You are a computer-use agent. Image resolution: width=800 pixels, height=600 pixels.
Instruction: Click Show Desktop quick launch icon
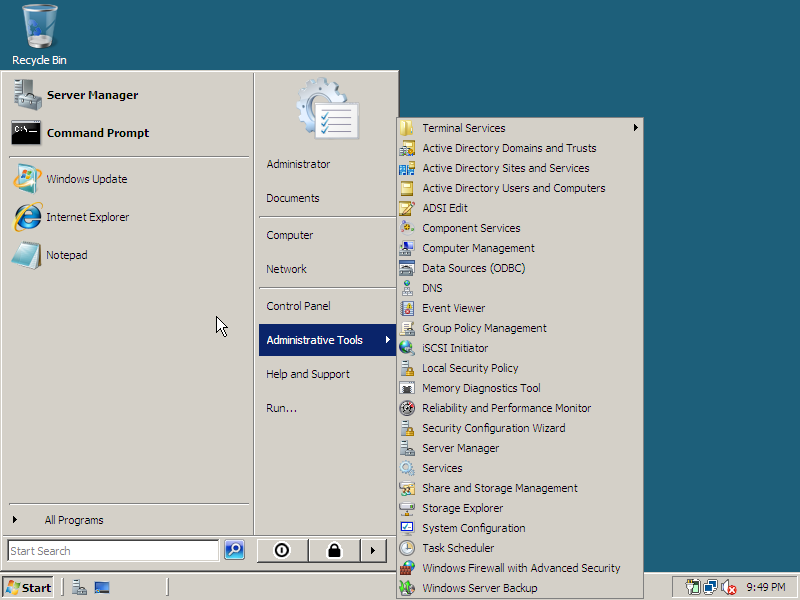point(102,588)
